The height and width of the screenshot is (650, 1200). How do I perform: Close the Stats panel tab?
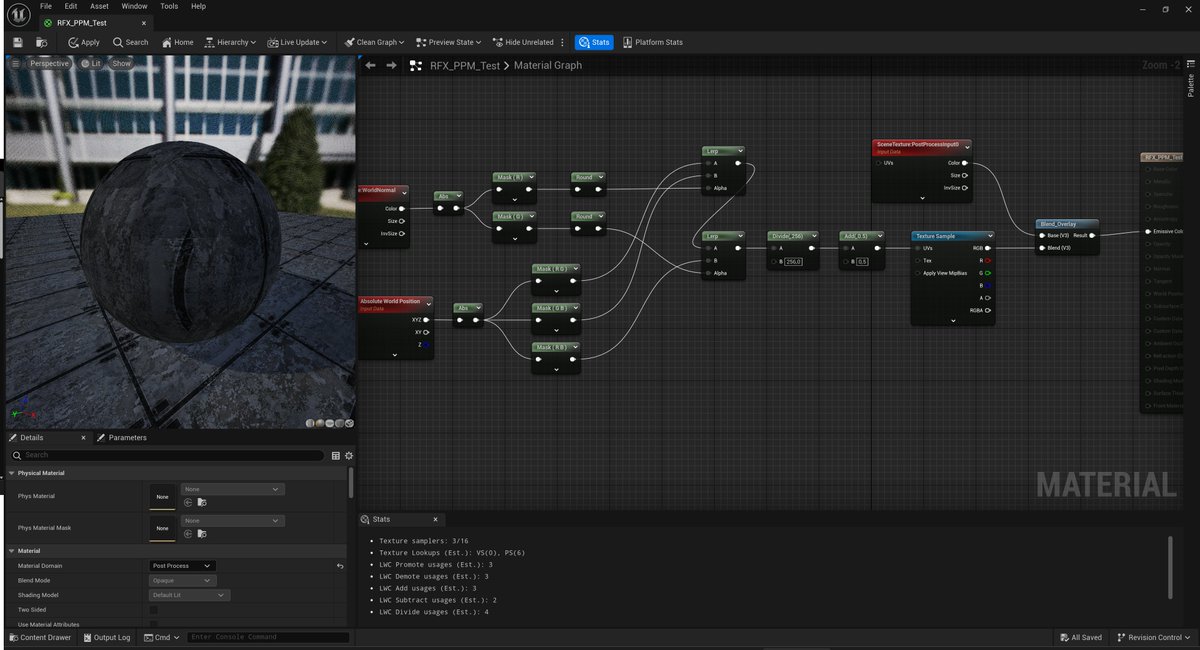pyautogui.click(x=435, y=519)
